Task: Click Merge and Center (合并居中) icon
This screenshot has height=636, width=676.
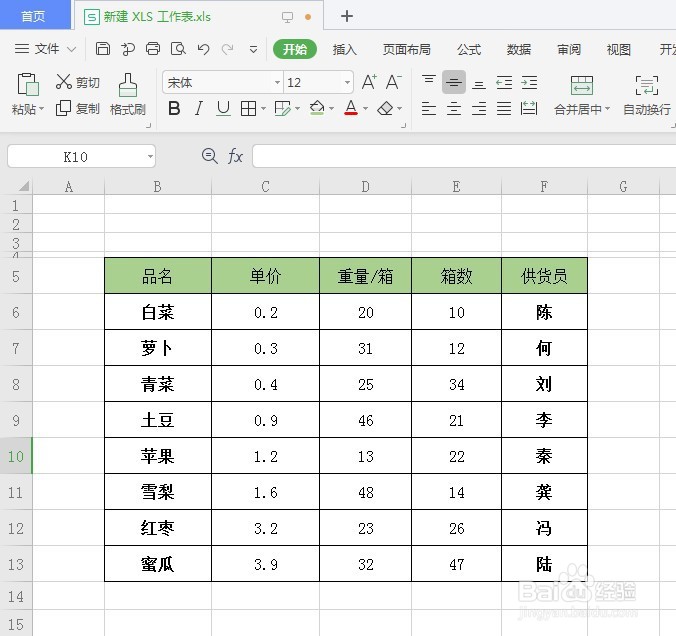Action: (582, 85)
